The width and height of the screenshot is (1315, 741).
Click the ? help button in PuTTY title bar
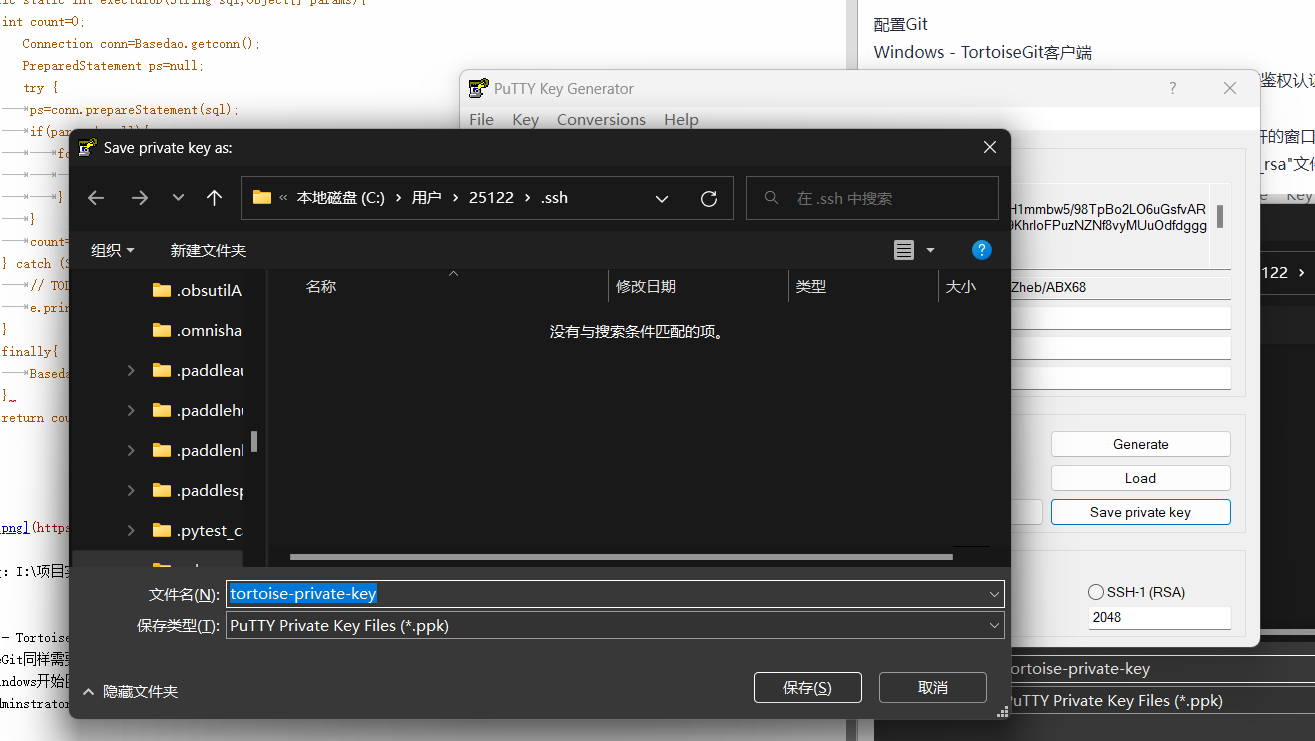[x=1173, y=88]
